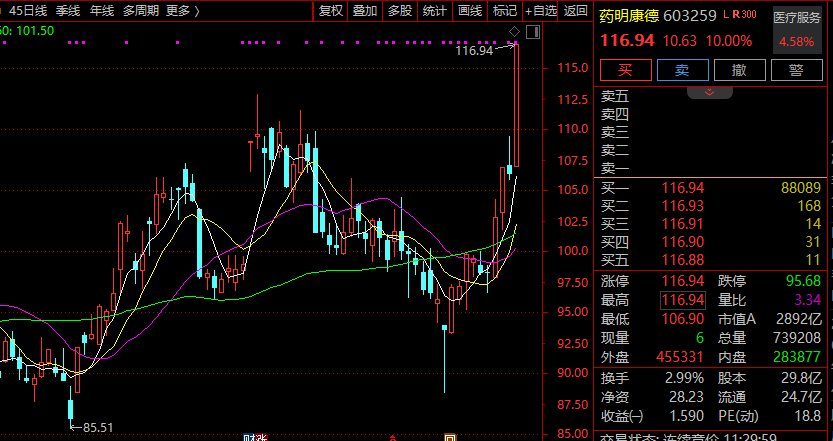Screen dimensions: 833x441
Task: Activate the 画线 drawing tool
Action: [x=470, y=11]
